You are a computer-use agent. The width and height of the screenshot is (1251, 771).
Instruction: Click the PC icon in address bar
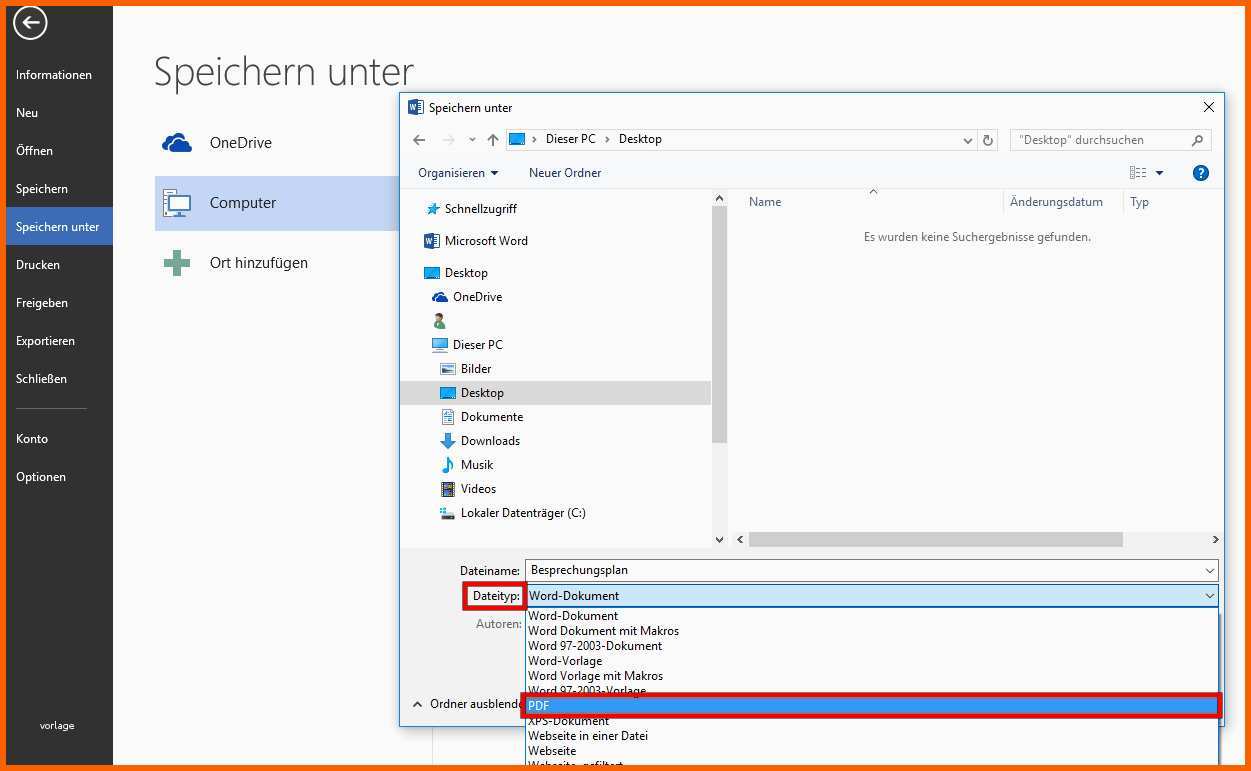click(517, 139)
